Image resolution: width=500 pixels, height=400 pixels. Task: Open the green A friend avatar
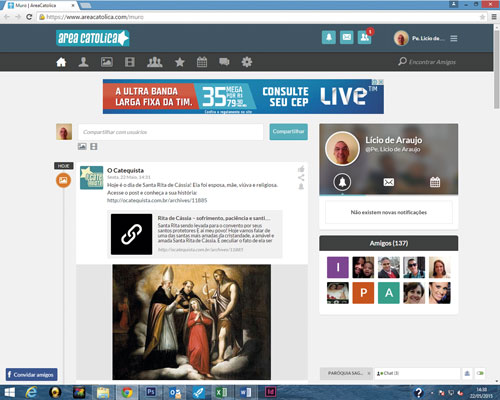click(389, 293)
